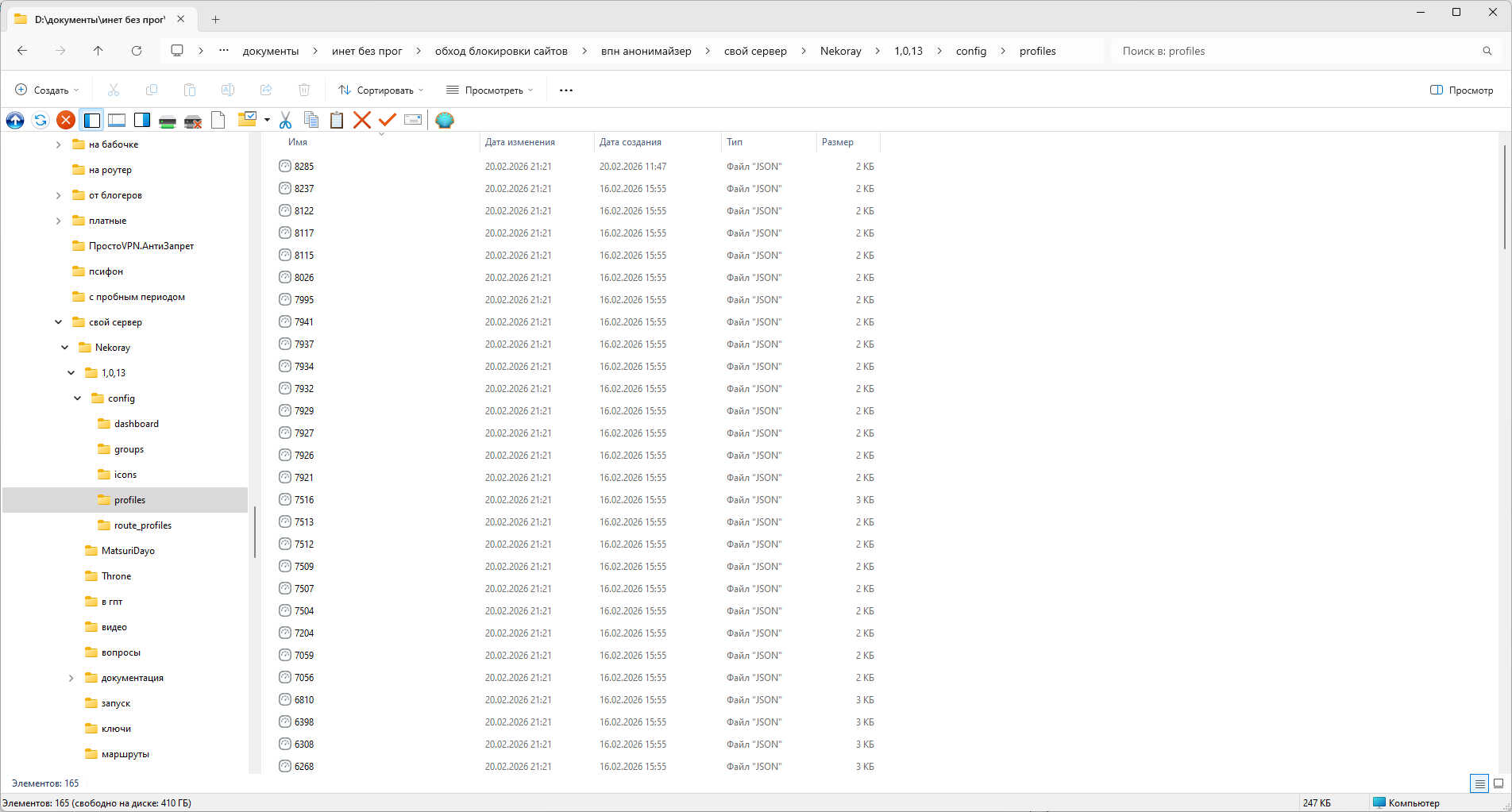
Task: Expand the документация folder node
Action: 71,678
